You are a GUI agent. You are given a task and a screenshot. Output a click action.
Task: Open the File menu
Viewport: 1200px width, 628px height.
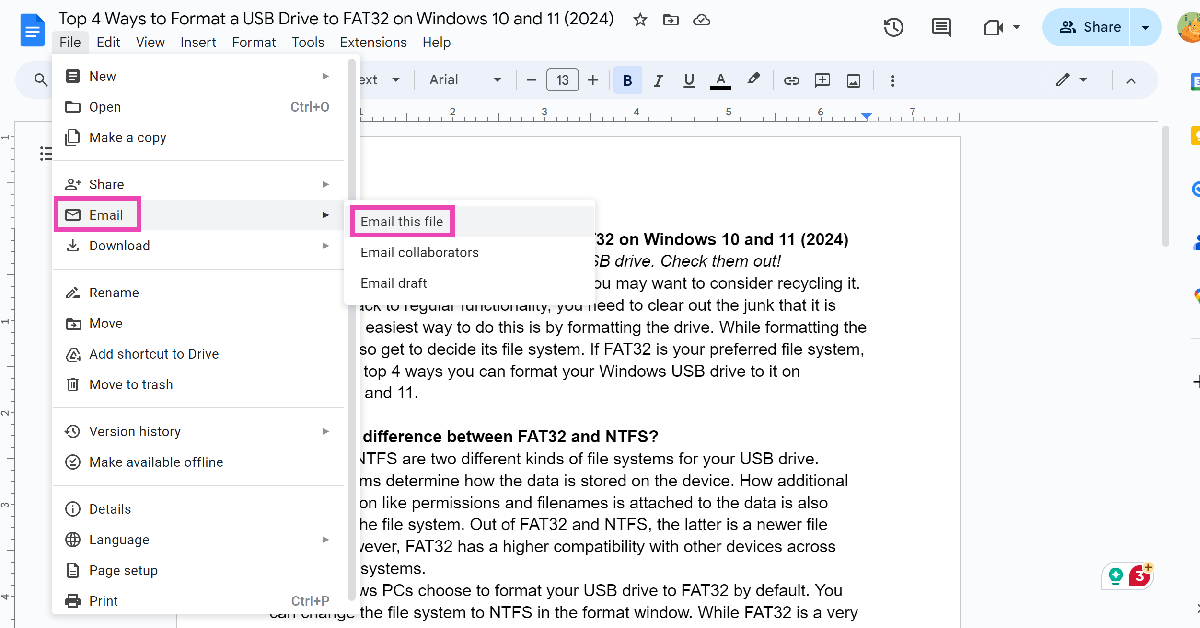[70, 42]
